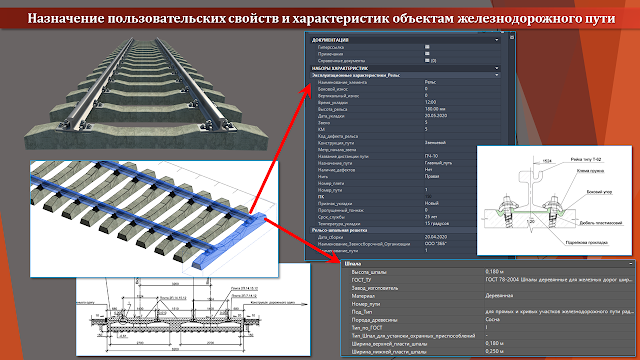Image resolution: width=640 pixels, height=360 pixels.
Task: Edit the Вертикальный_износ value field
Action: (x=462, y=96)
